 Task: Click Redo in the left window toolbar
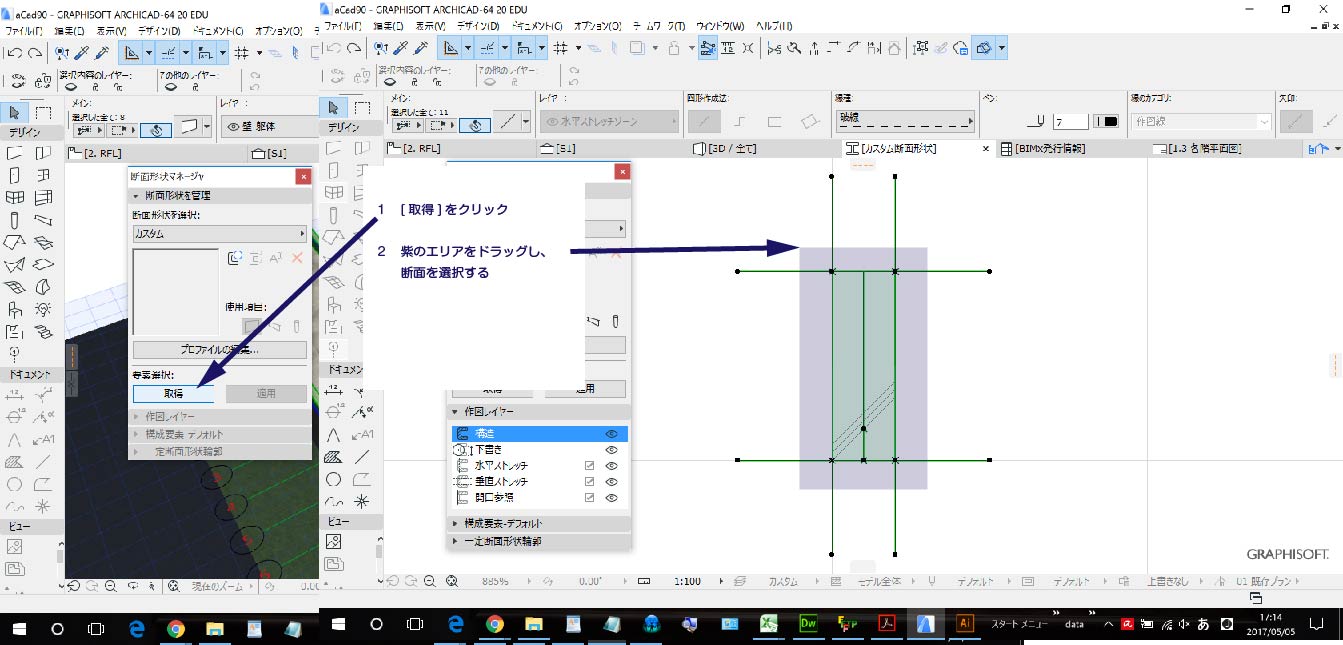pyautogui.click(x=35, y=52)
